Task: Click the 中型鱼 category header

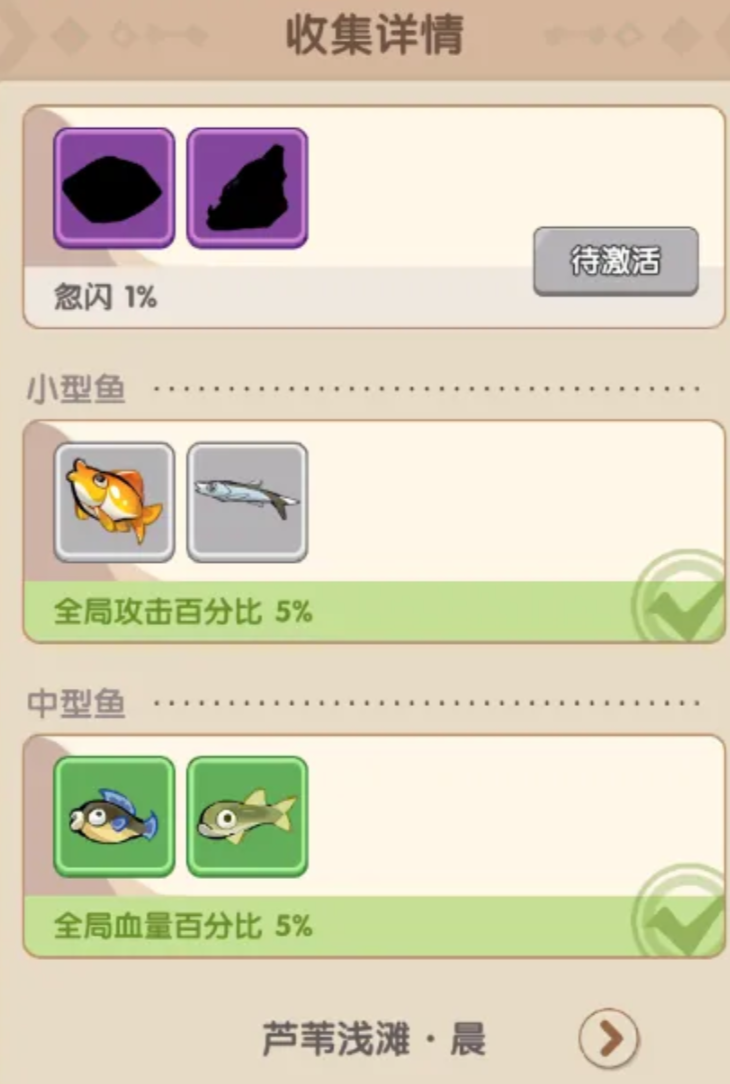Action: (x=76, y=704)
